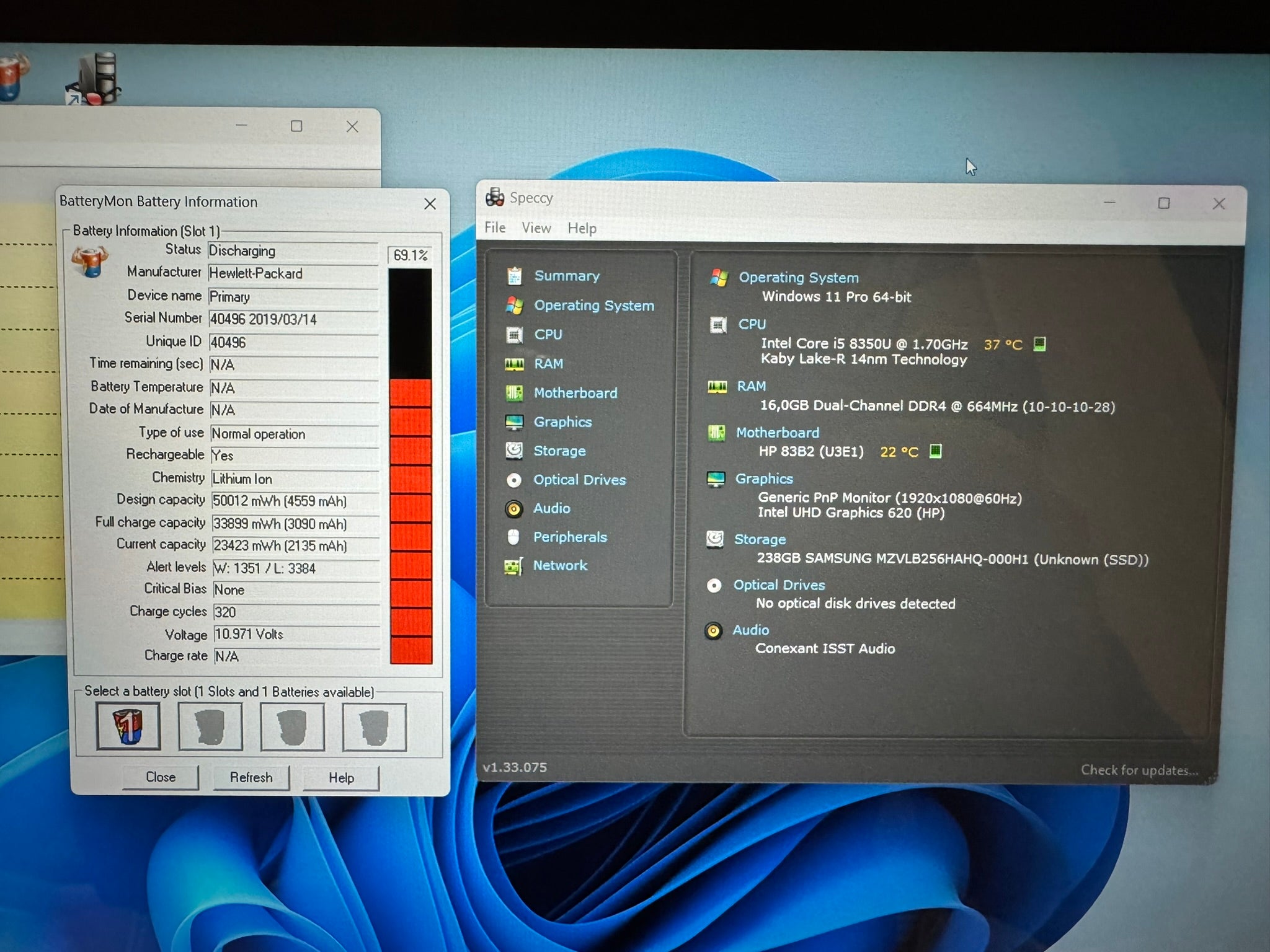Click the RAM heading link in summary pane
The image size is (1270, 952).
point(751,386)
